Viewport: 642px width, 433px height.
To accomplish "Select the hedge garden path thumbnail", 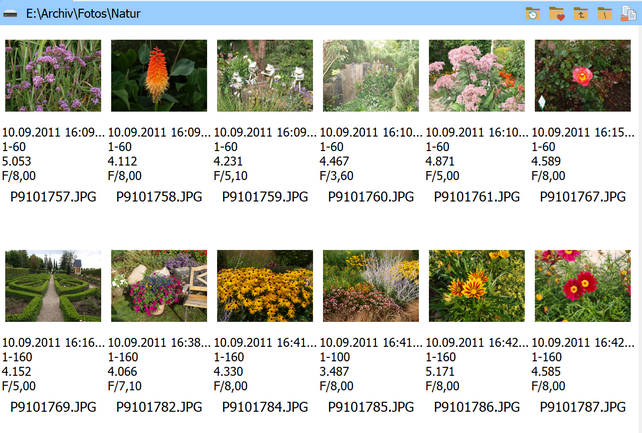I will [53, 285].
